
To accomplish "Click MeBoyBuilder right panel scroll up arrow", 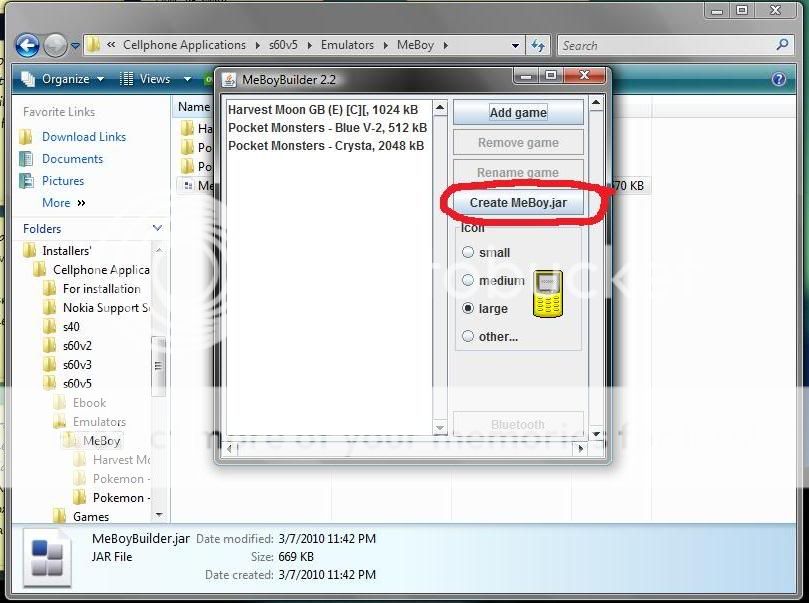I will pos(596,103).
